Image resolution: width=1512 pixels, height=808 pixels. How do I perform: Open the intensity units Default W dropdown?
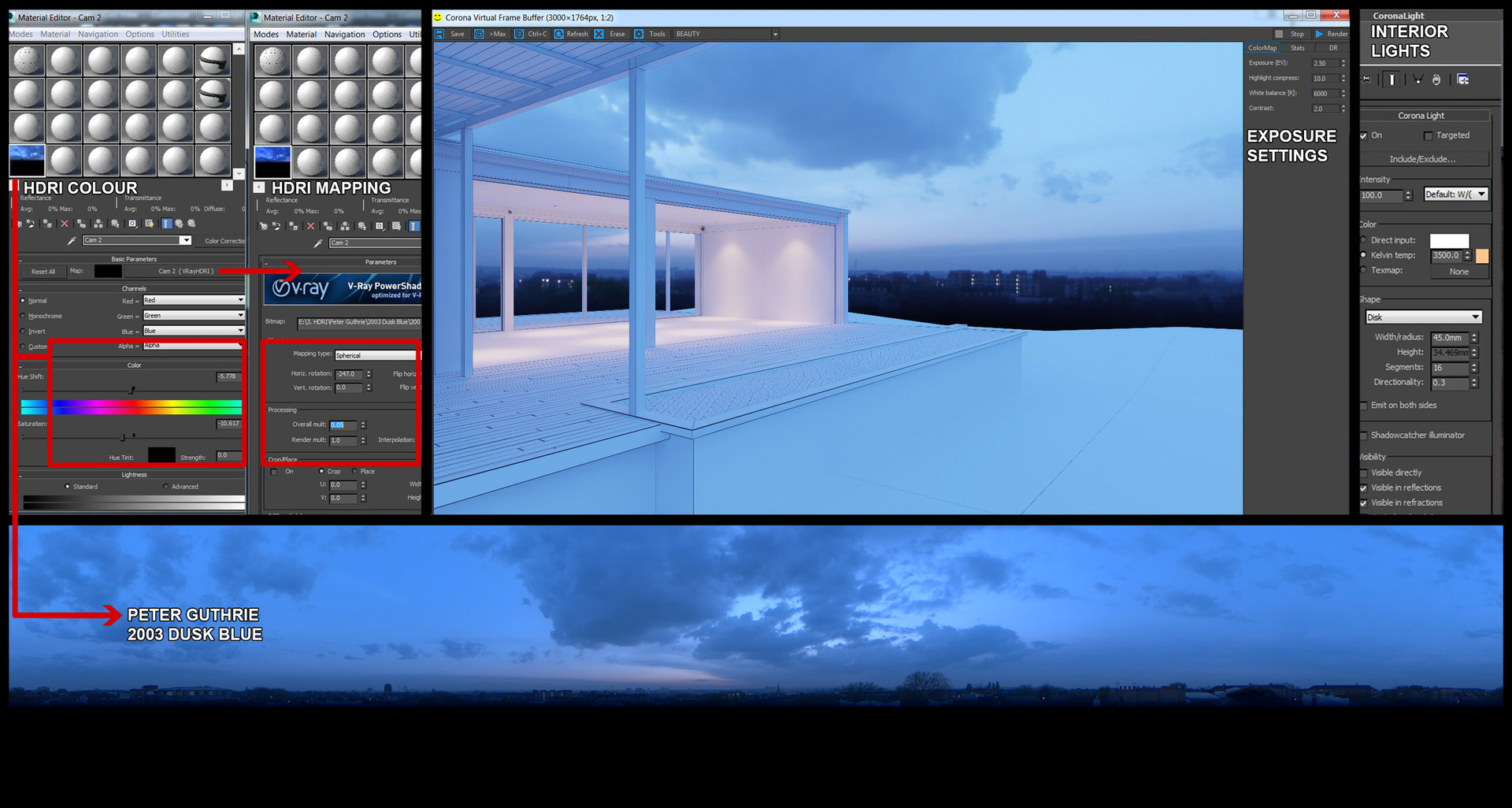click(1456, 195)
